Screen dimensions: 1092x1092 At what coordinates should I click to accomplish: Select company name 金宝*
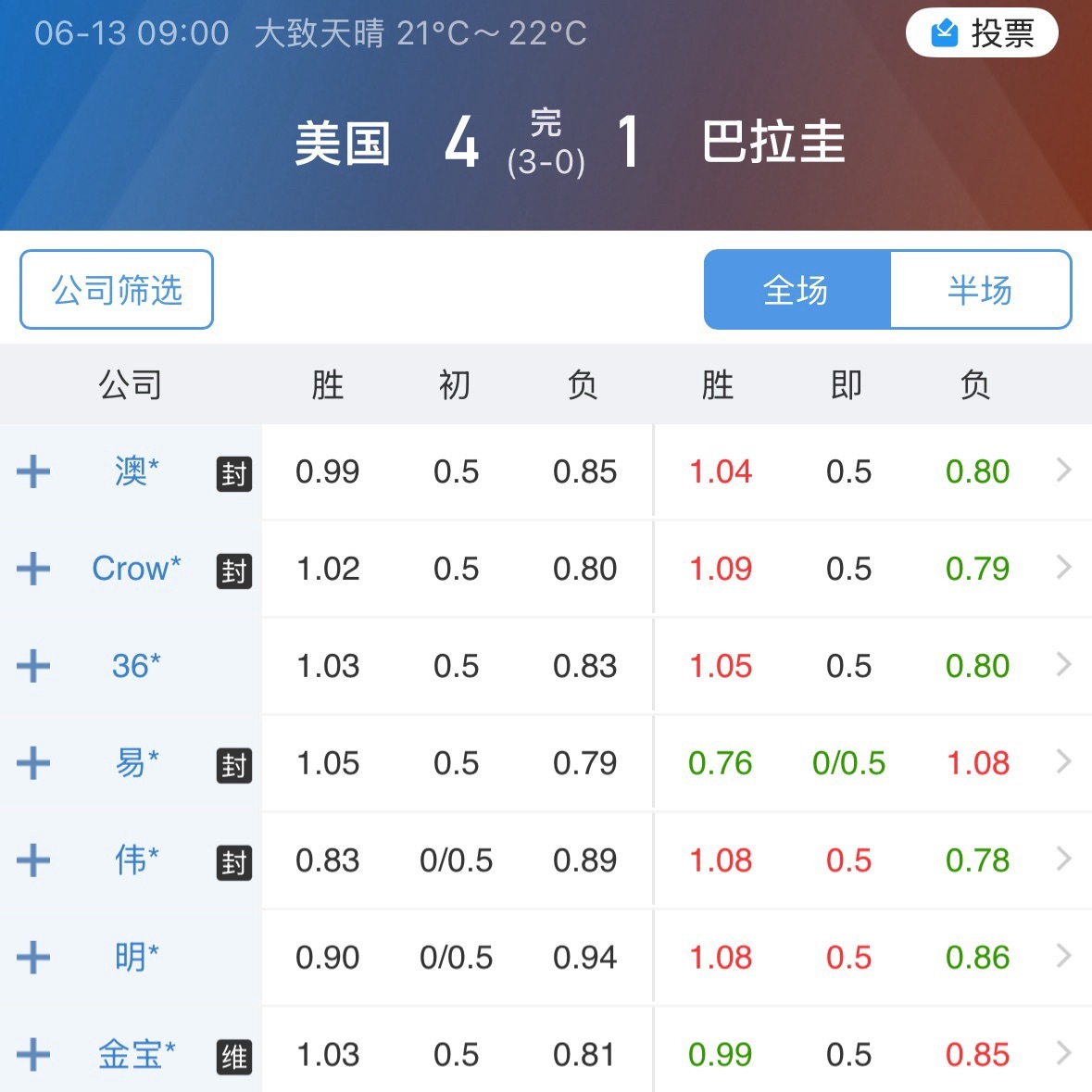[136, 1054]
